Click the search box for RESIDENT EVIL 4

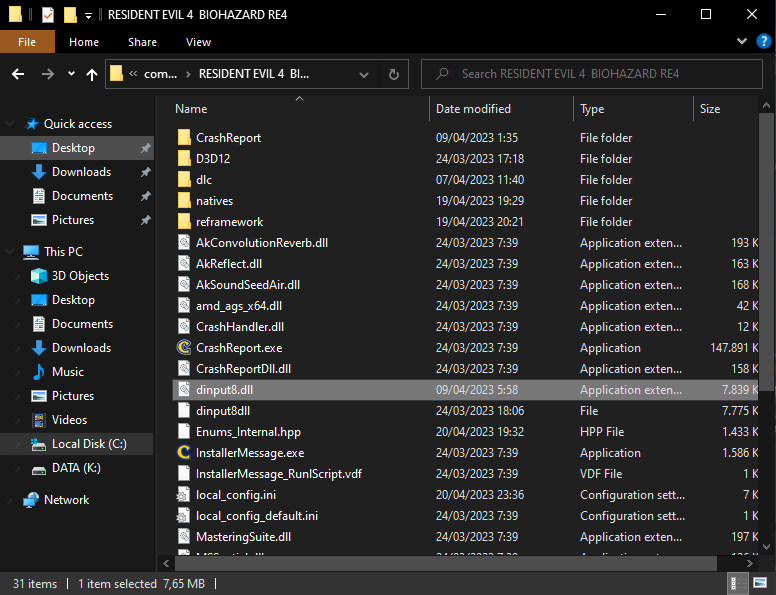[x=591, y=74]
